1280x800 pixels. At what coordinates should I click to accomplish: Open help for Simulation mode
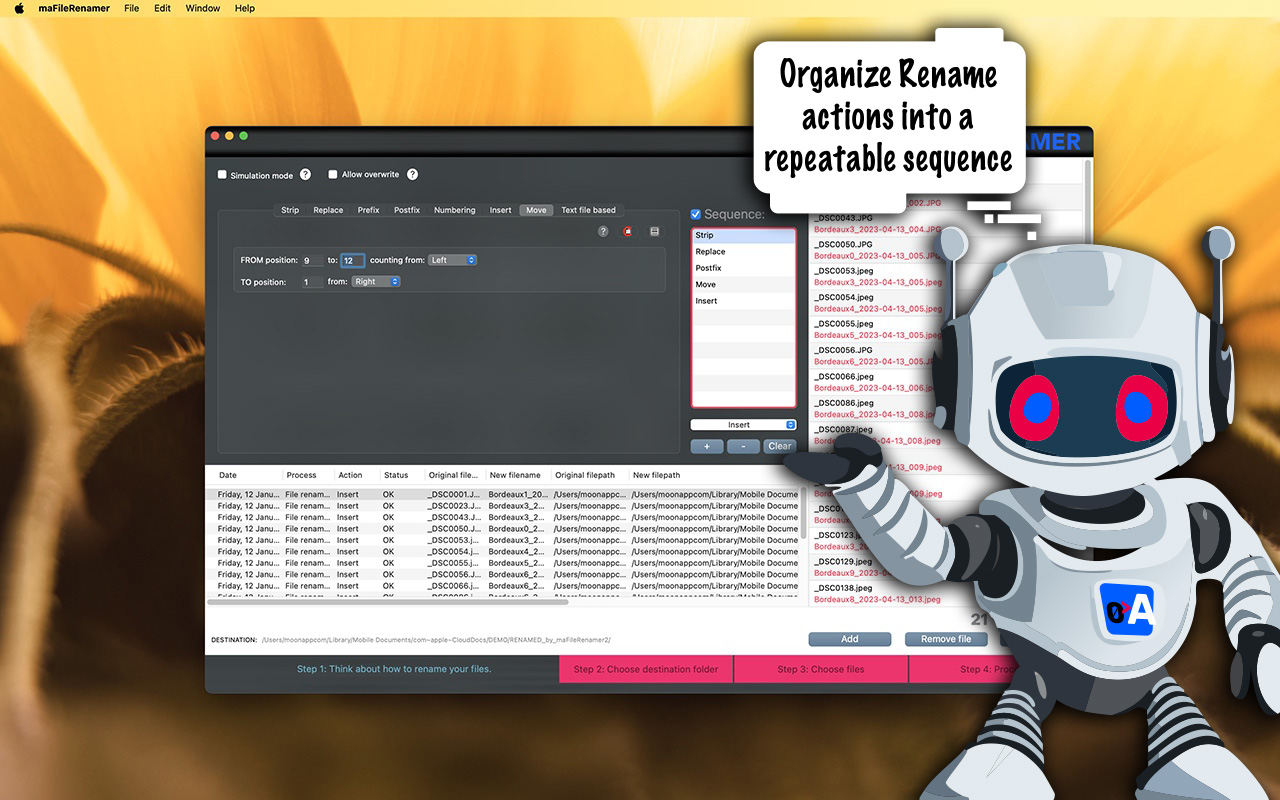tap(306, 175)
